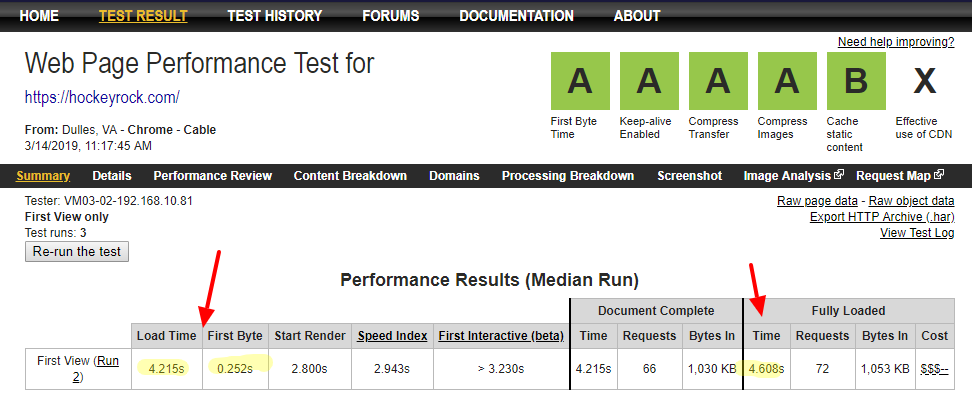Click Export HTTP Archive (.har) link
Viewport: 972px width, 393px height.
pos(882,217)
